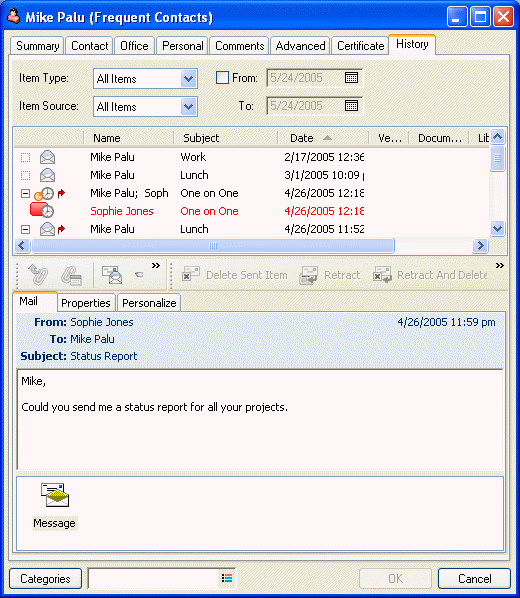Click the envelope document toolbar icon
This screenshot has height=598, width=520.
[112, 275]
